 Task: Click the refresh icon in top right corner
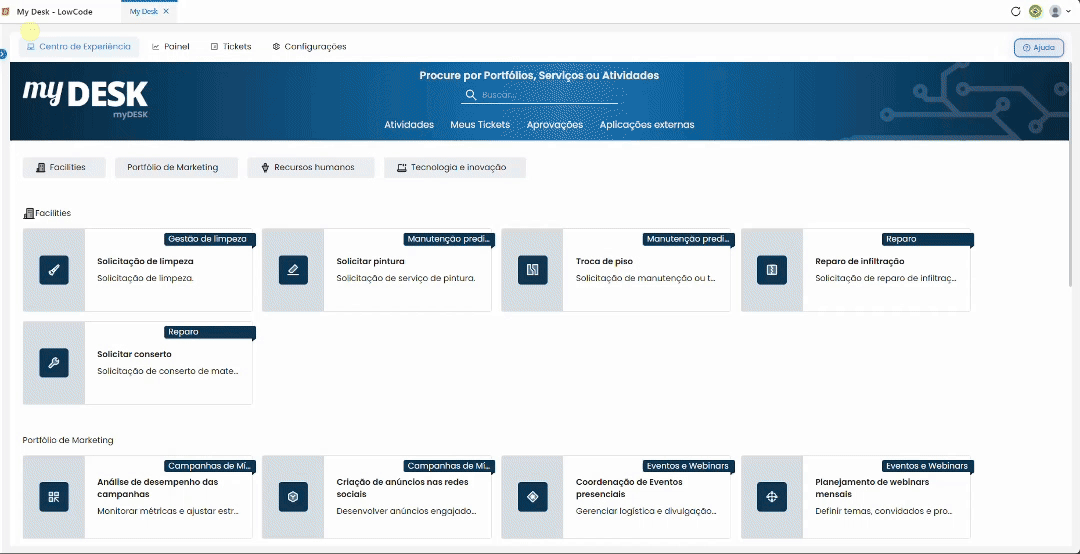click(x=1015, y=11)
